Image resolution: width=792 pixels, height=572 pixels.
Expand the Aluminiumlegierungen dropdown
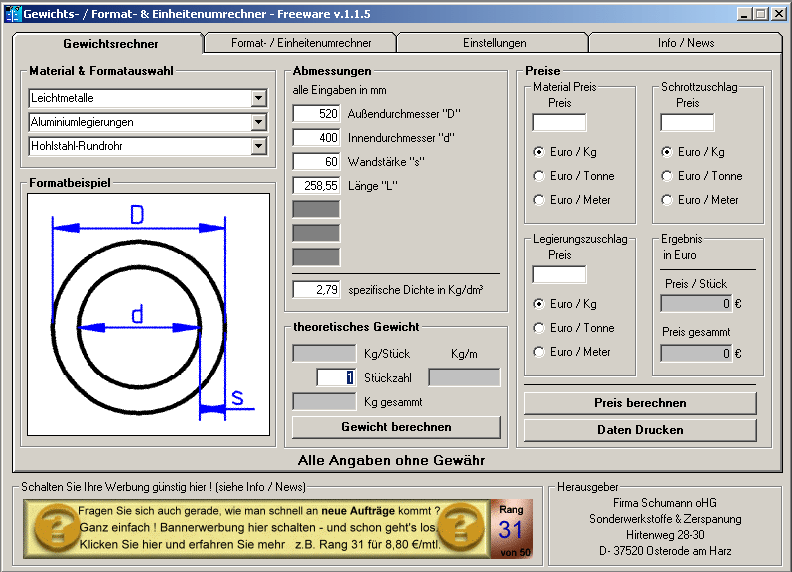(259, 122)
